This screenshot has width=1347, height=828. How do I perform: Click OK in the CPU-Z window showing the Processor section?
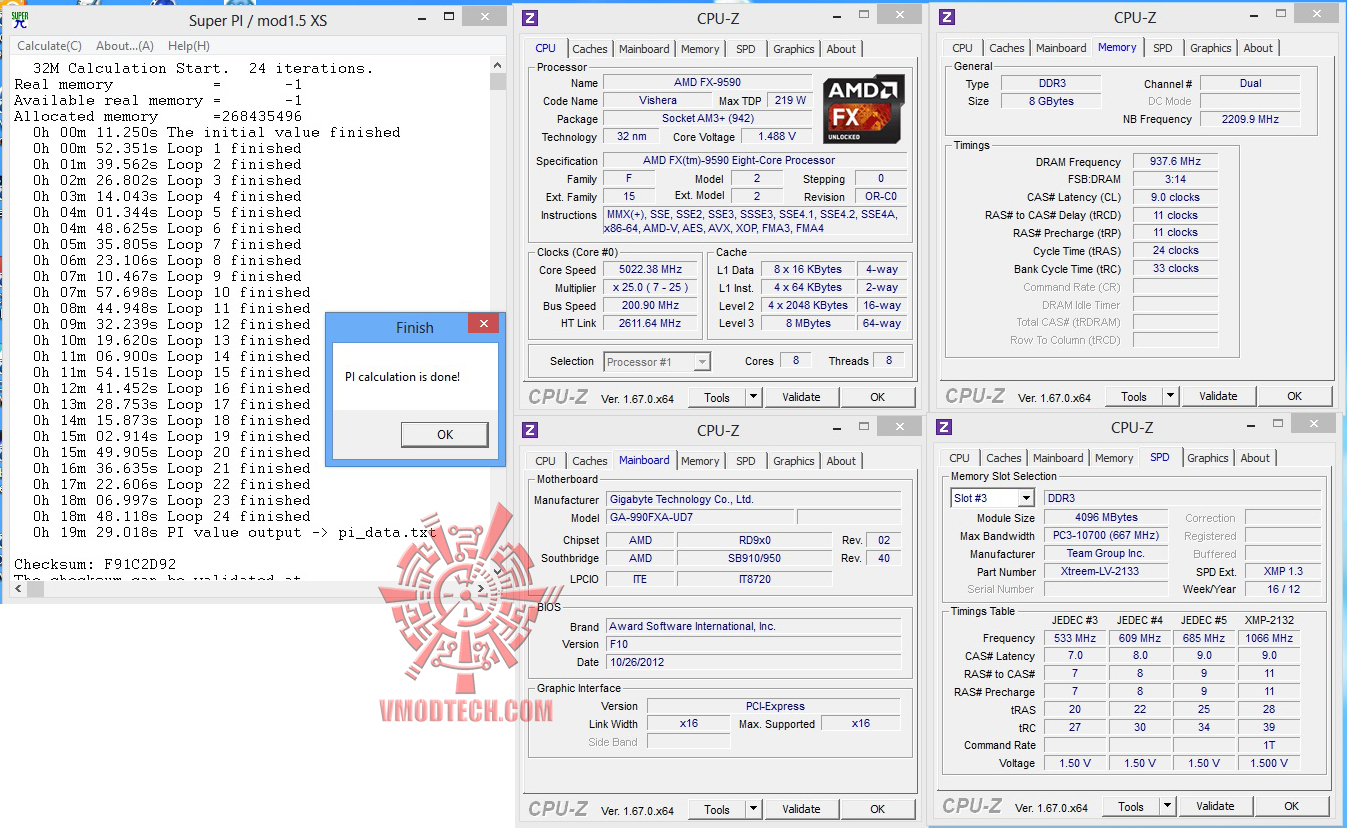tap(877, 397)
